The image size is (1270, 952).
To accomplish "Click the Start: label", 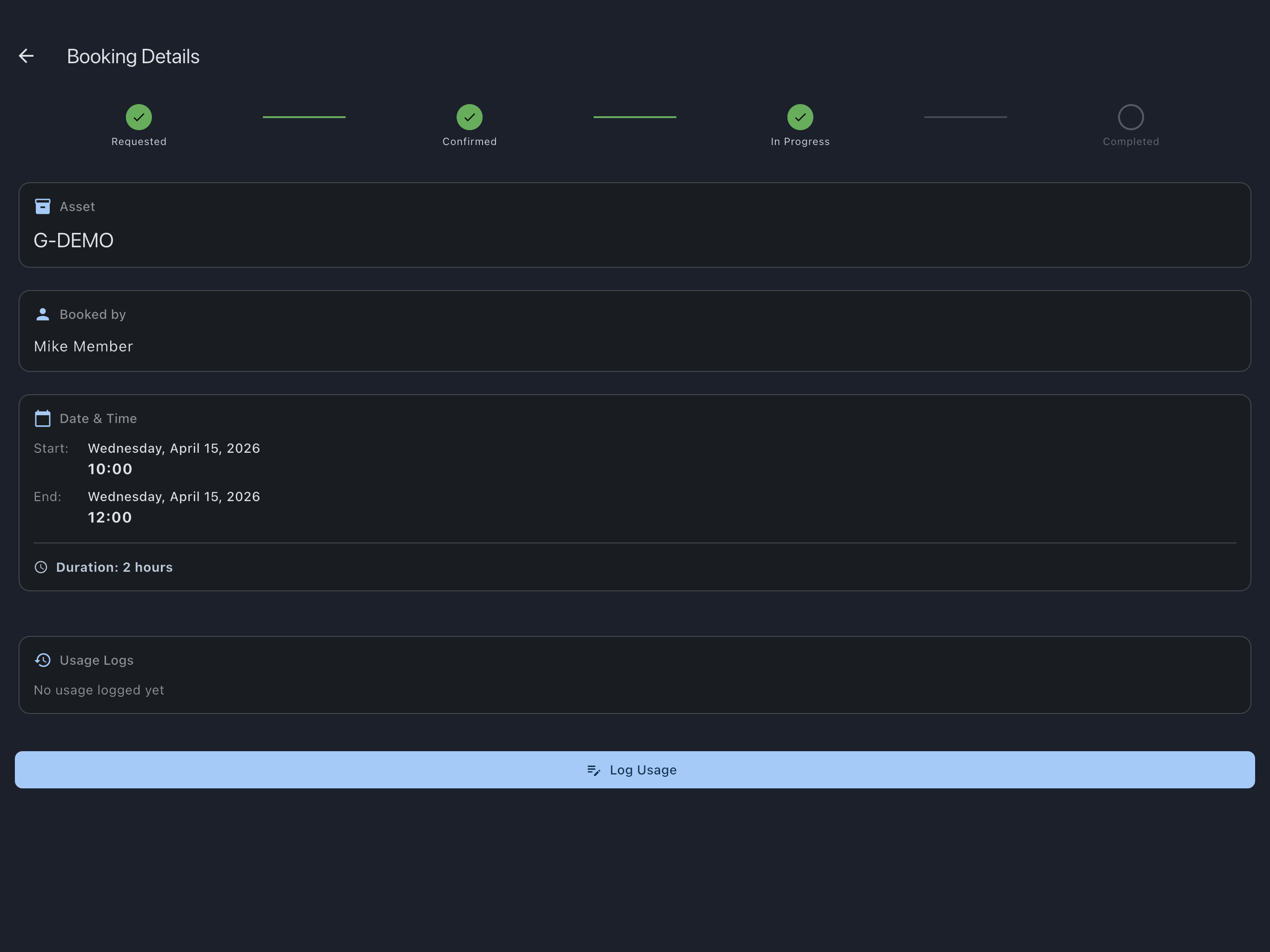I will (x=51, y=449).
